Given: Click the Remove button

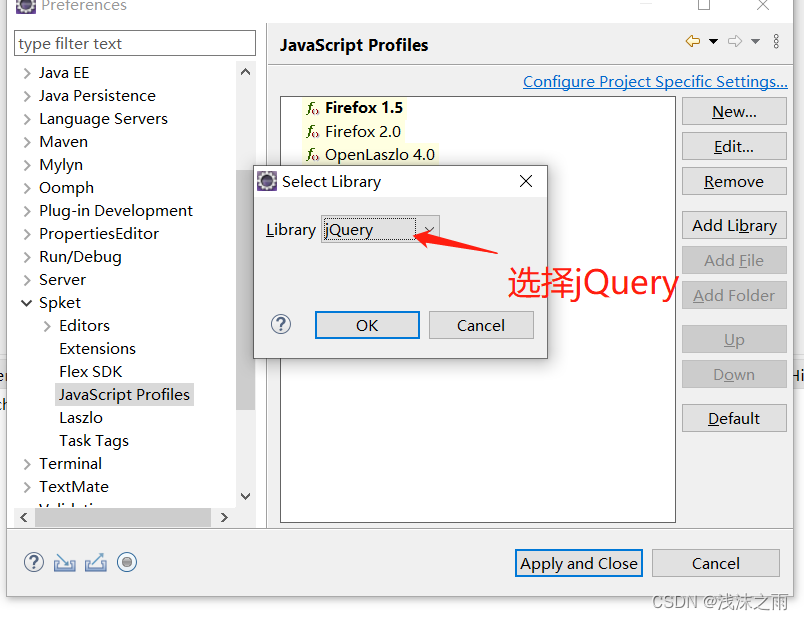Looking at the screenshot, I should pyautogui.click(x=734, y=181).
